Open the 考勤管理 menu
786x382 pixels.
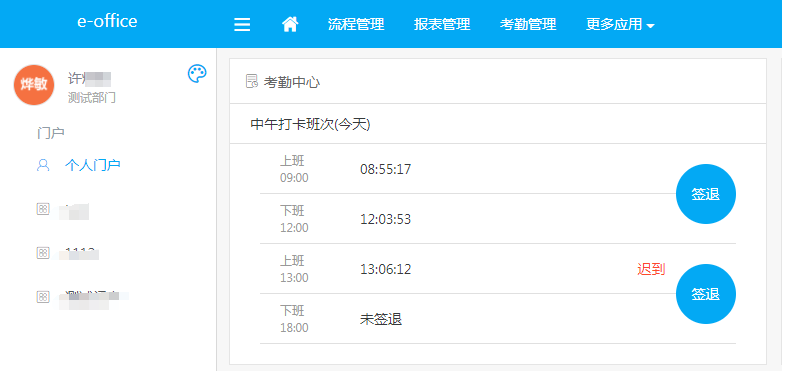click(528, 24)
